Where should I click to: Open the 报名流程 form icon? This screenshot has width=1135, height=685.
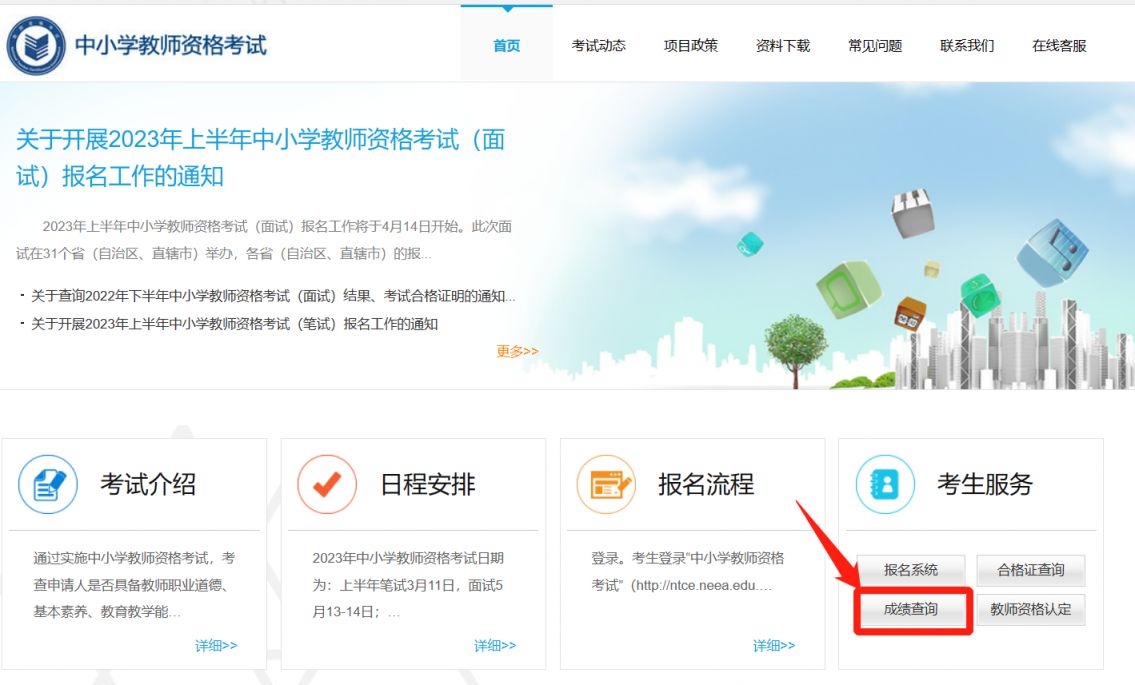tap(607, 484)
